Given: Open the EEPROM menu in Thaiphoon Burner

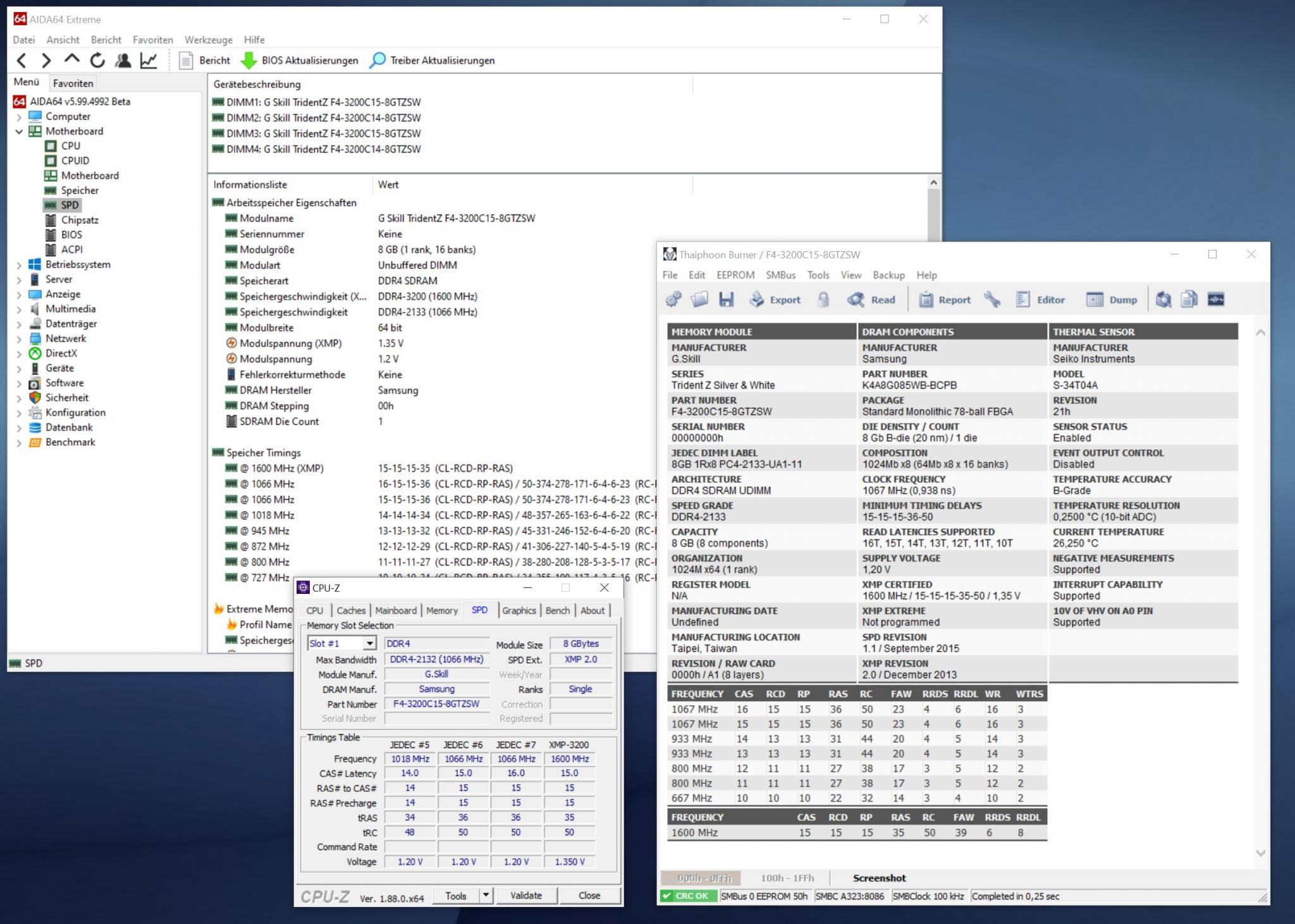Looking at the screenshot, I should pyautogui.click(x=735, y=275).
